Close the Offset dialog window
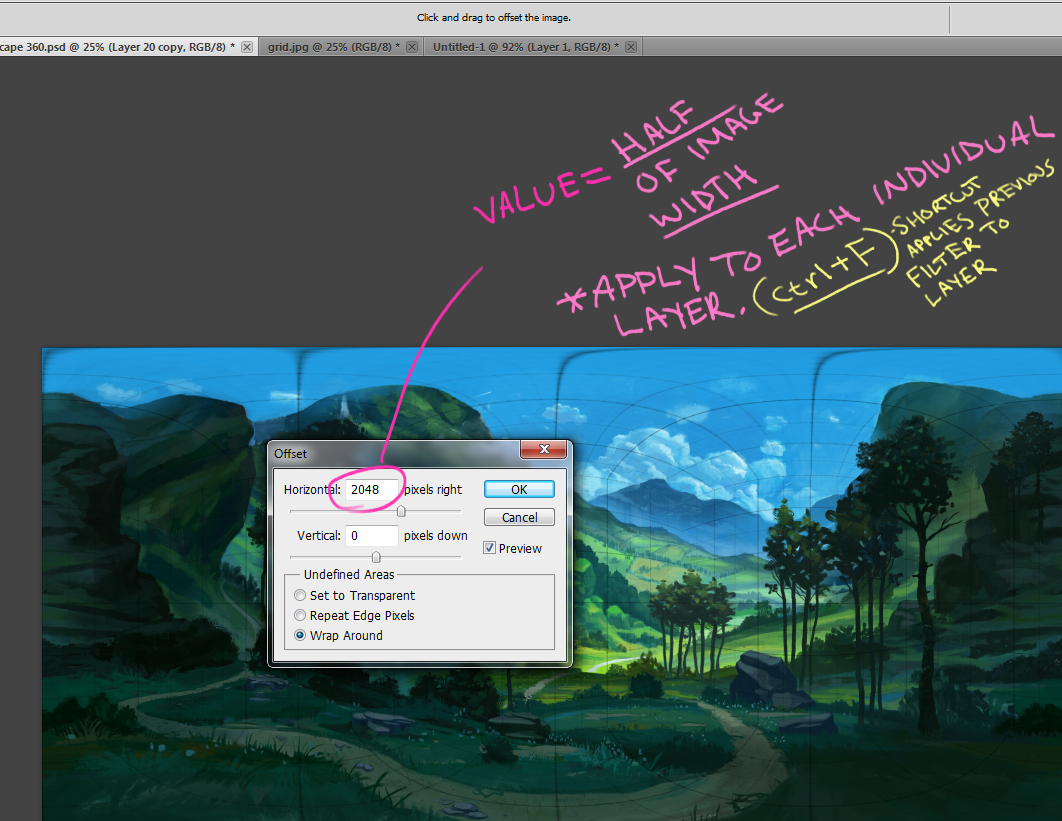Image resolution: width=1062 pixels, height=821 pixels. [543, 449]
